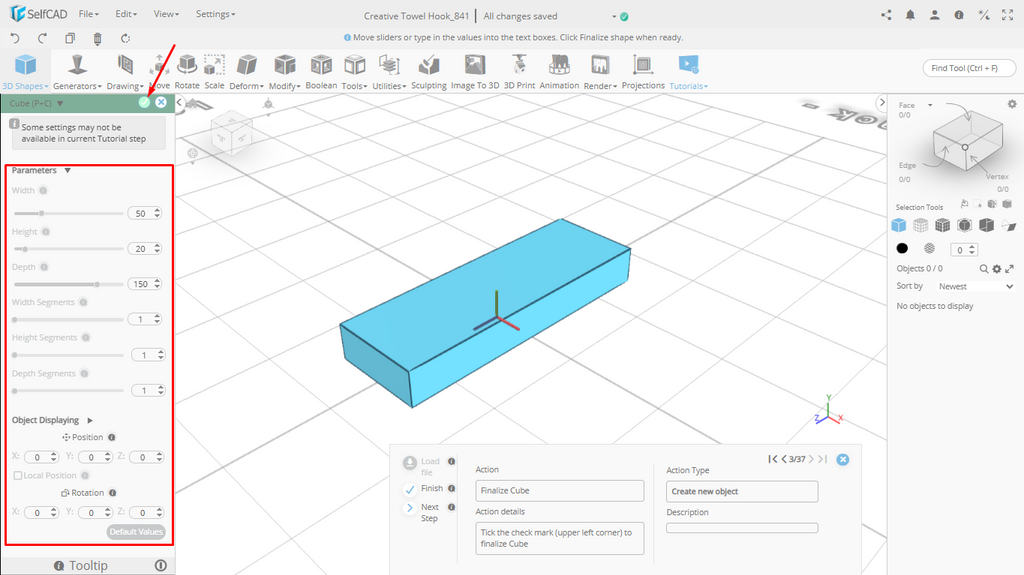This screenshot has height=575, width=1024.
Task: Expand the right panel chevron
Action: point(882,103)
